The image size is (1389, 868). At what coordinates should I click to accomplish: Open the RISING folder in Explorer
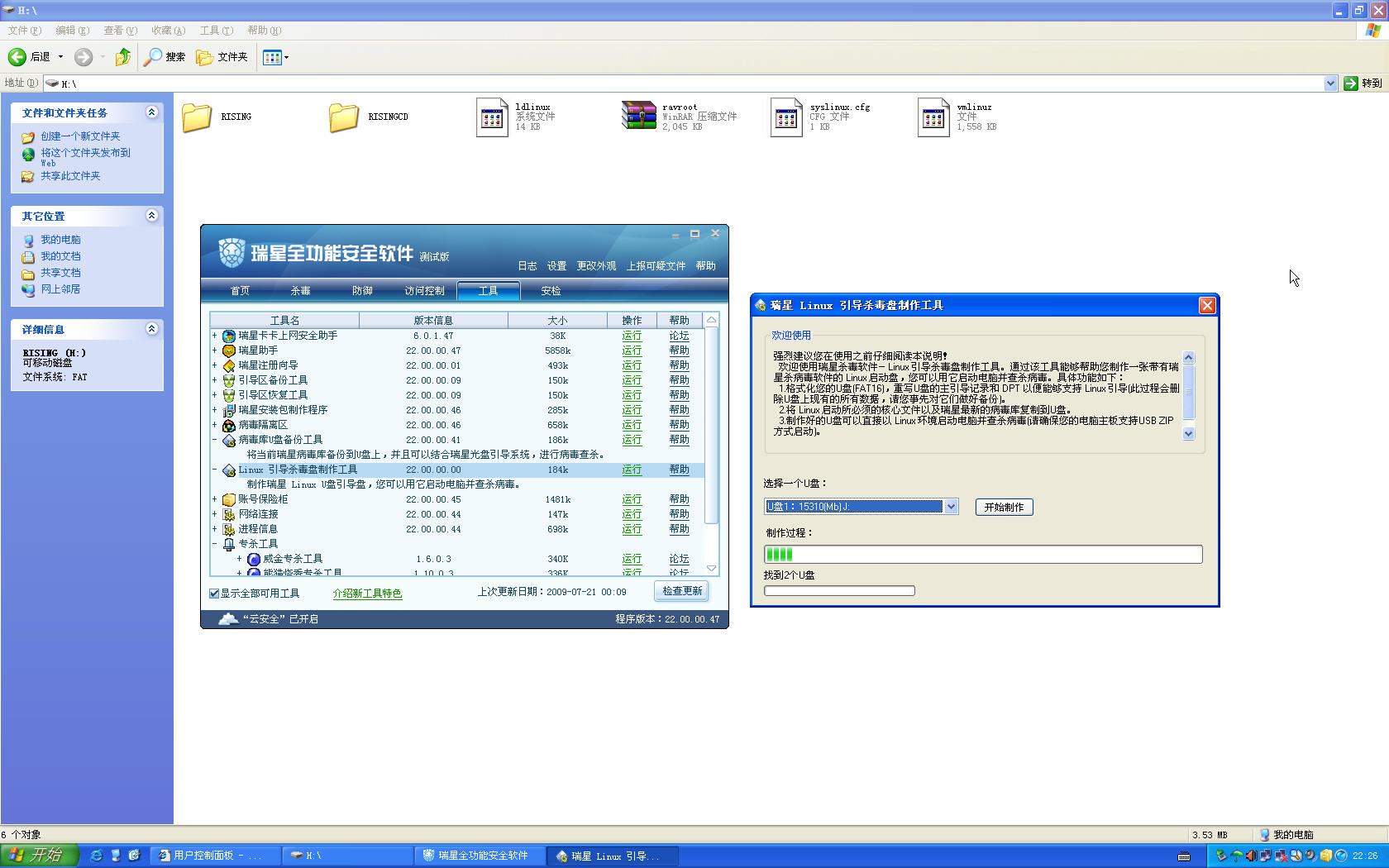tap(197, 117)
